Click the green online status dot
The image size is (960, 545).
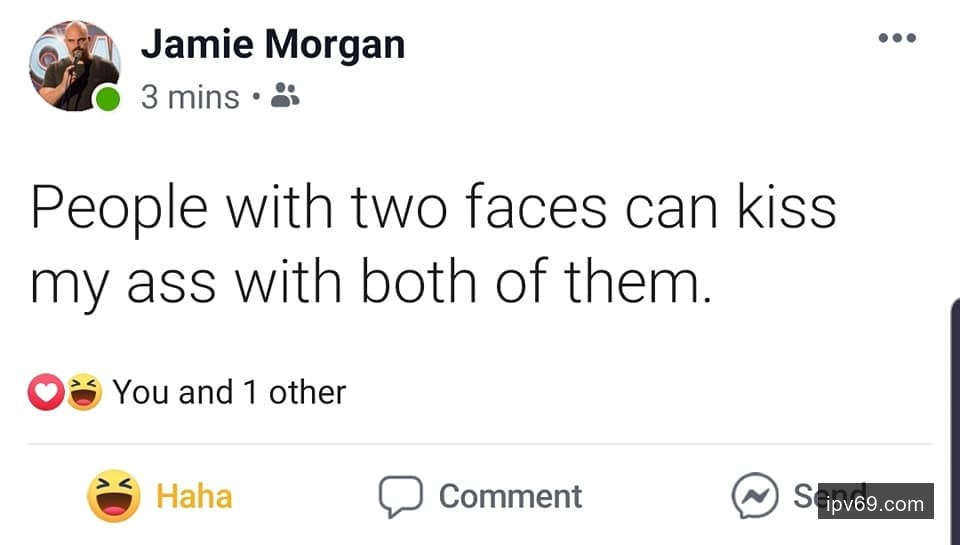(x=108, y=98)
